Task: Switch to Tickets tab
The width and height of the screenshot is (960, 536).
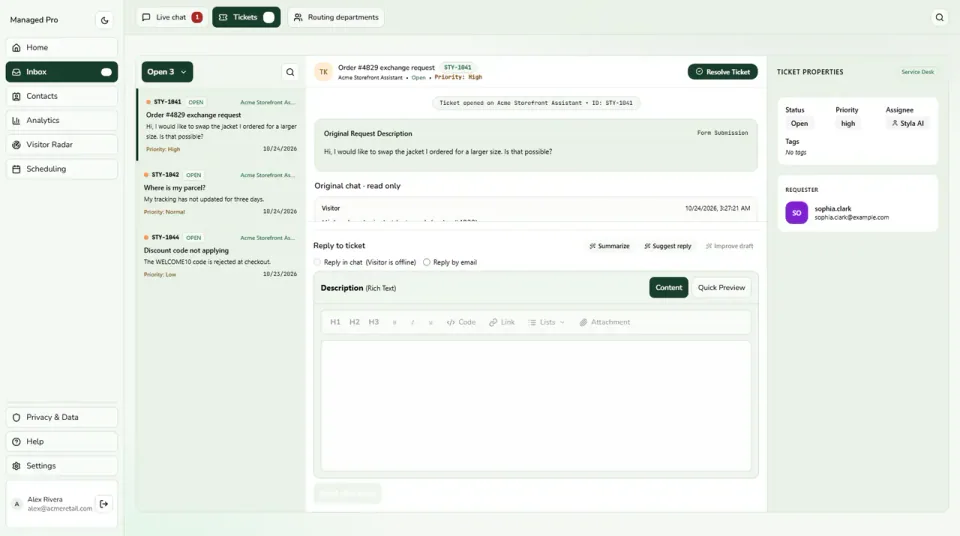Action: [246, 17]
